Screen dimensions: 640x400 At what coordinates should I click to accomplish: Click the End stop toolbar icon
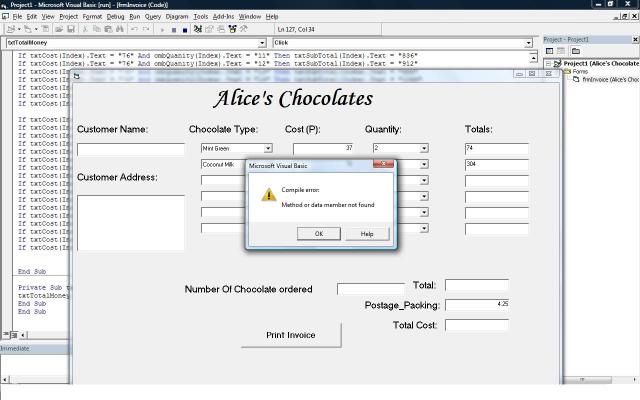183,29
